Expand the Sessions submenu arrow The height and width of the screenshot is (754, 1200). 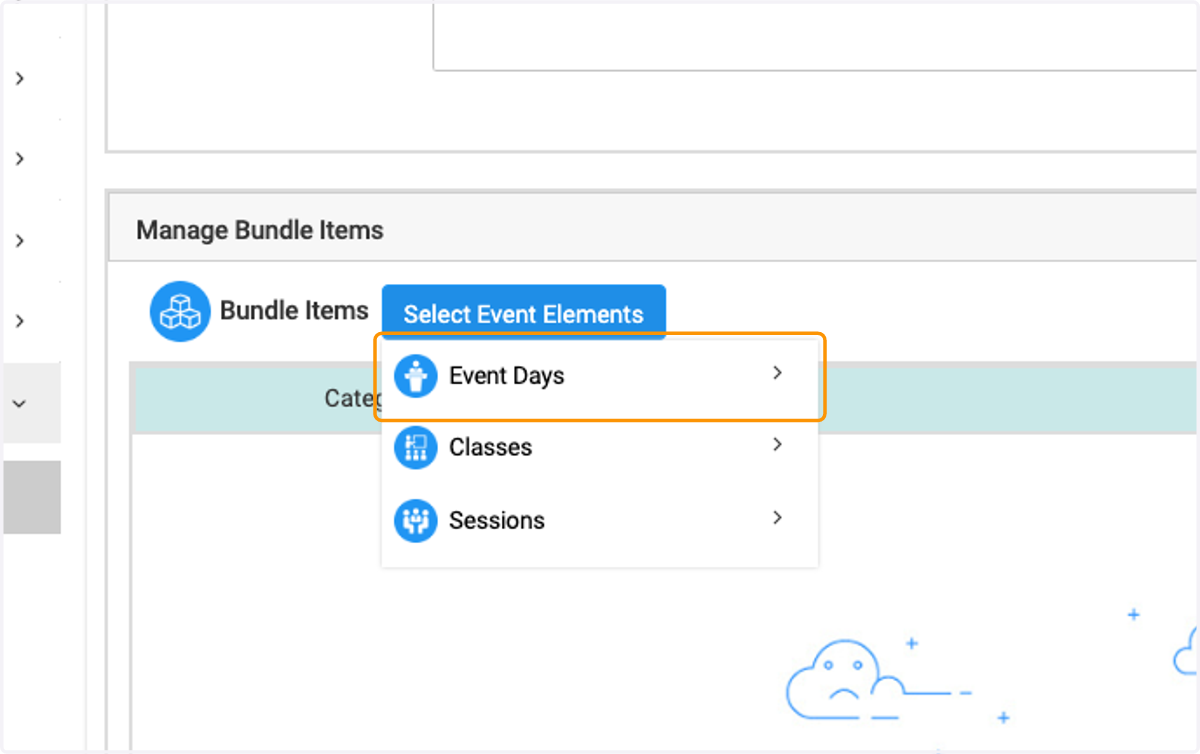[777, 518]
